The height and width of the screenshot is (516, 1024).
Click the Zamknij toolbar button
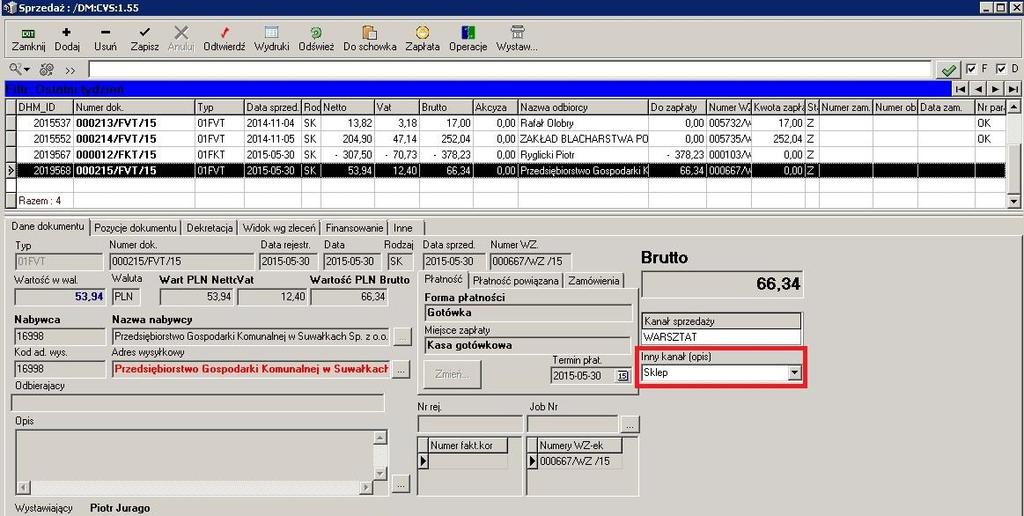[x=28, y=39]
